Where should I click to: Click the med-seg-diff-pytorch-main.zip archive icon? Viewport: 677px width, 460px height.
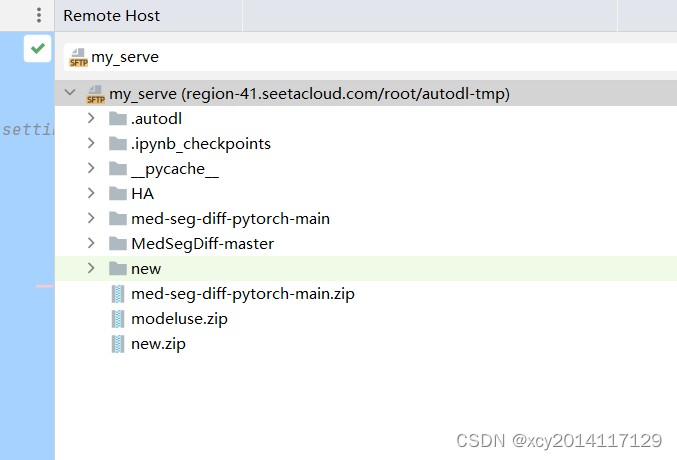(117, 294)
